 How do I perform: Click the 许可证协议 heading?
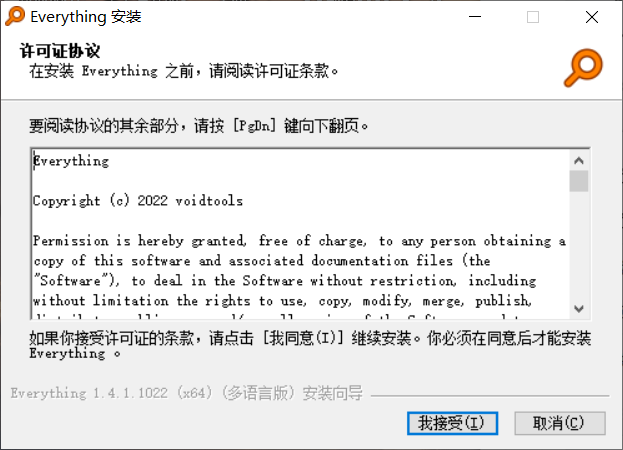point(60,51)
